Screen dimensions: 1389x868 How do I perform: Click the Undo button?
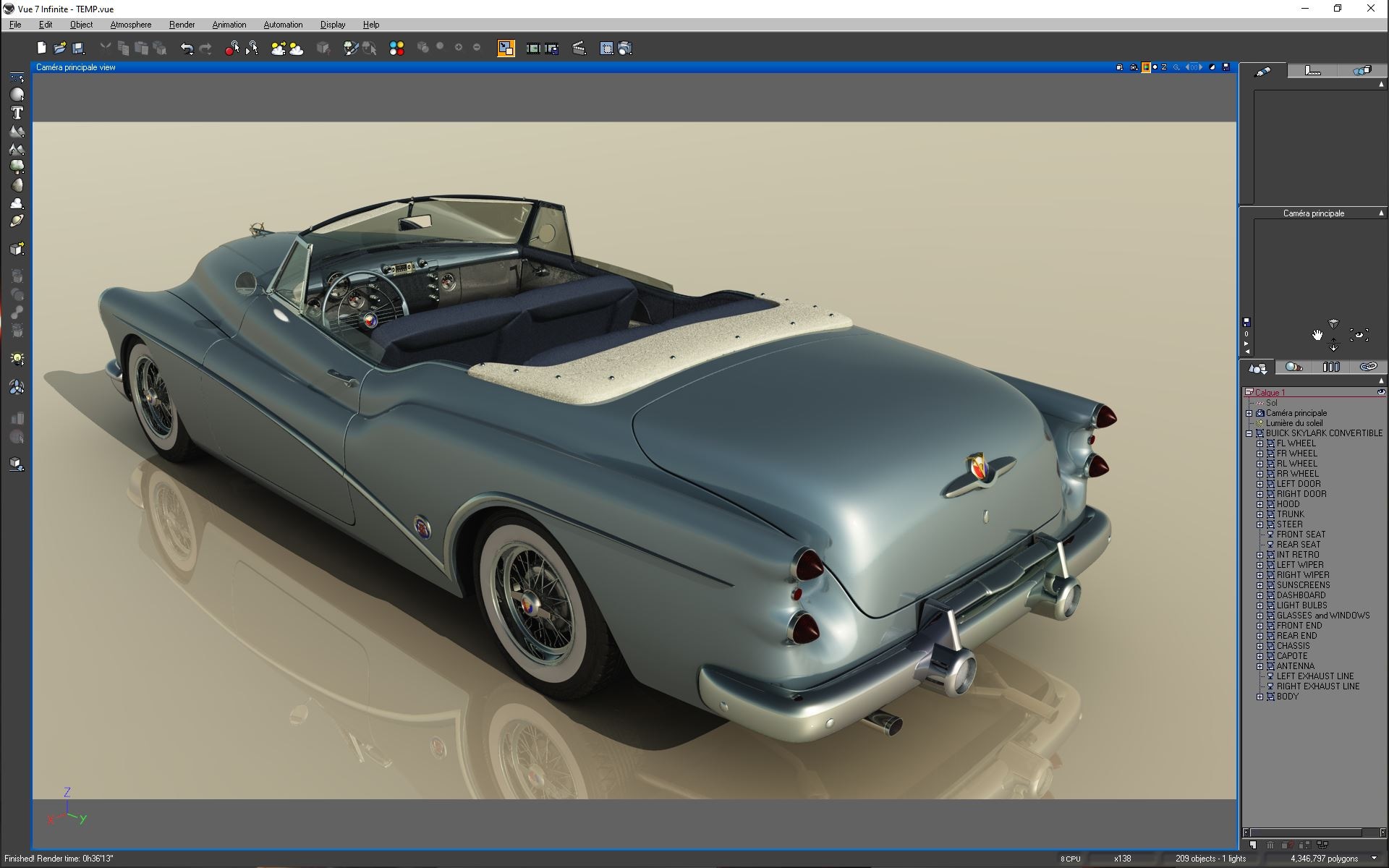pos(187,48)
